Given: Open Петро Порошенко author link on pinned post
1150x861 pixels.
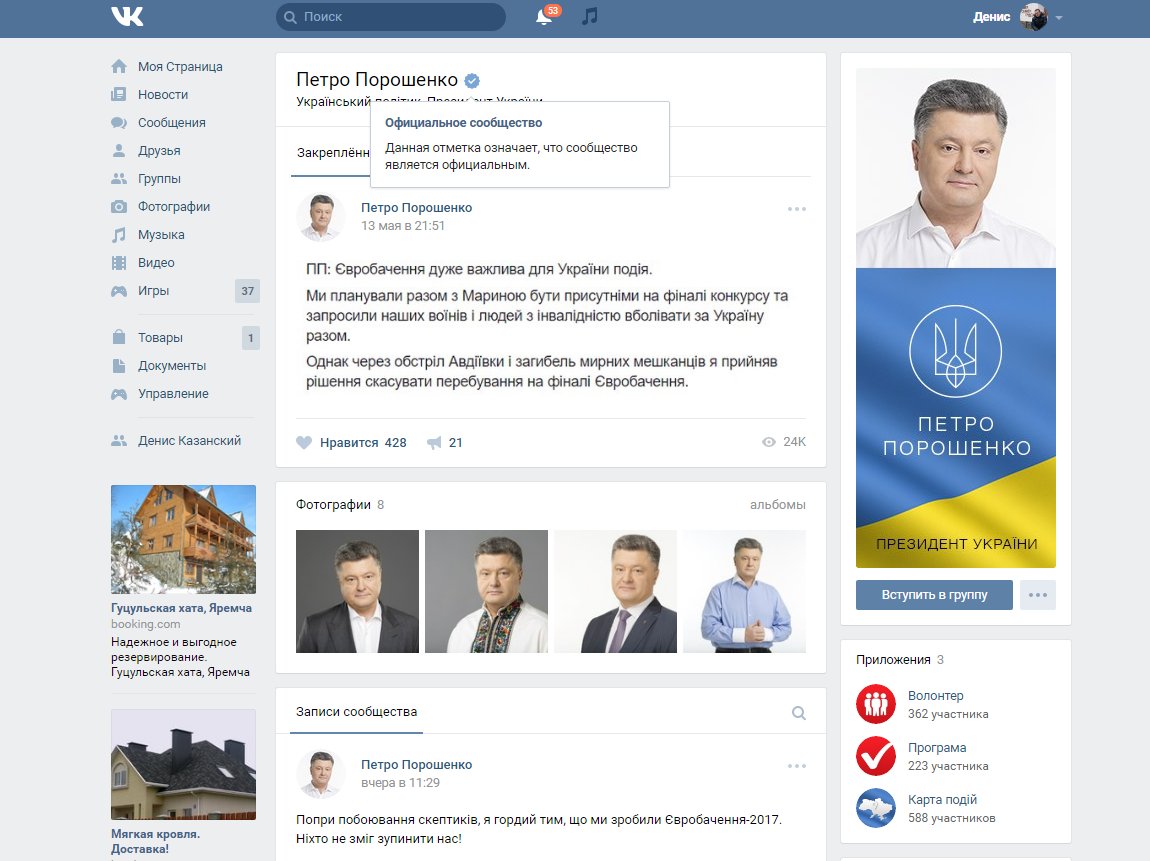Looking at the screenshot, I should (x=416, y=208).
